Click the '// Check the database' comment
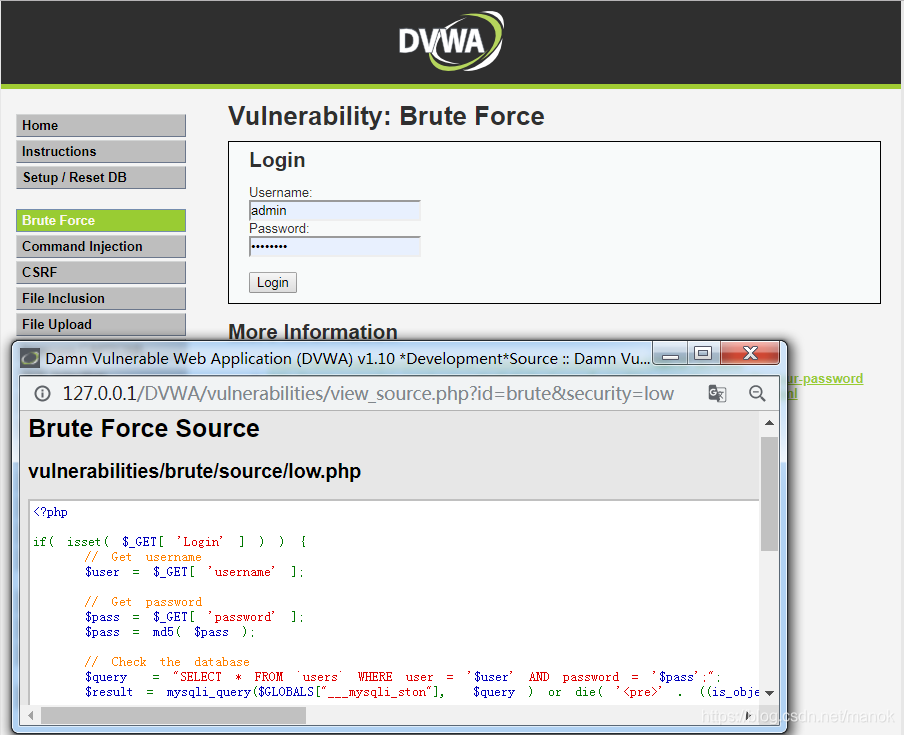 click(167, 662)
